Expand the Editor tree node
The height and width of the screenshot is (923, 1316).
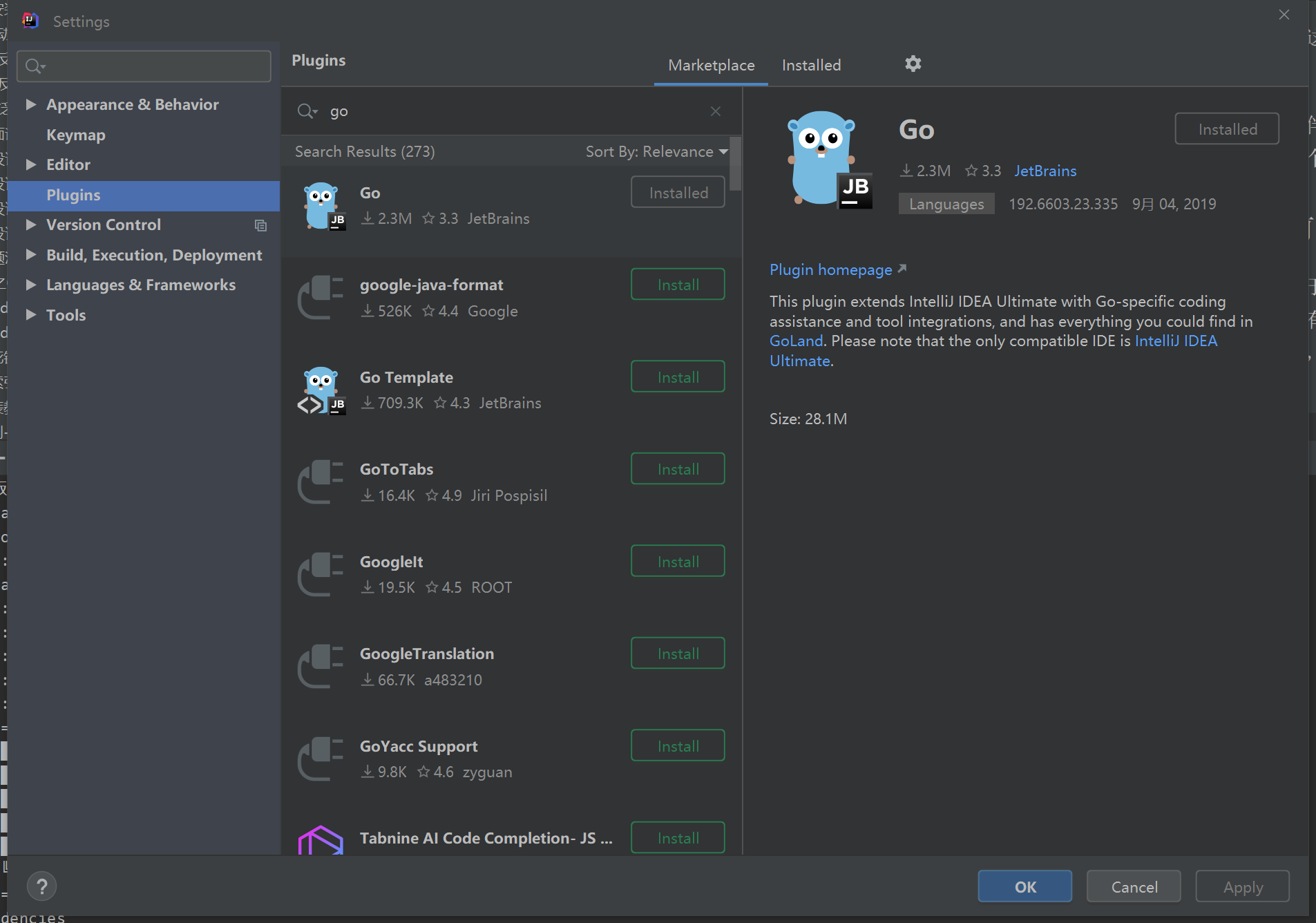[x=30, y=164]
